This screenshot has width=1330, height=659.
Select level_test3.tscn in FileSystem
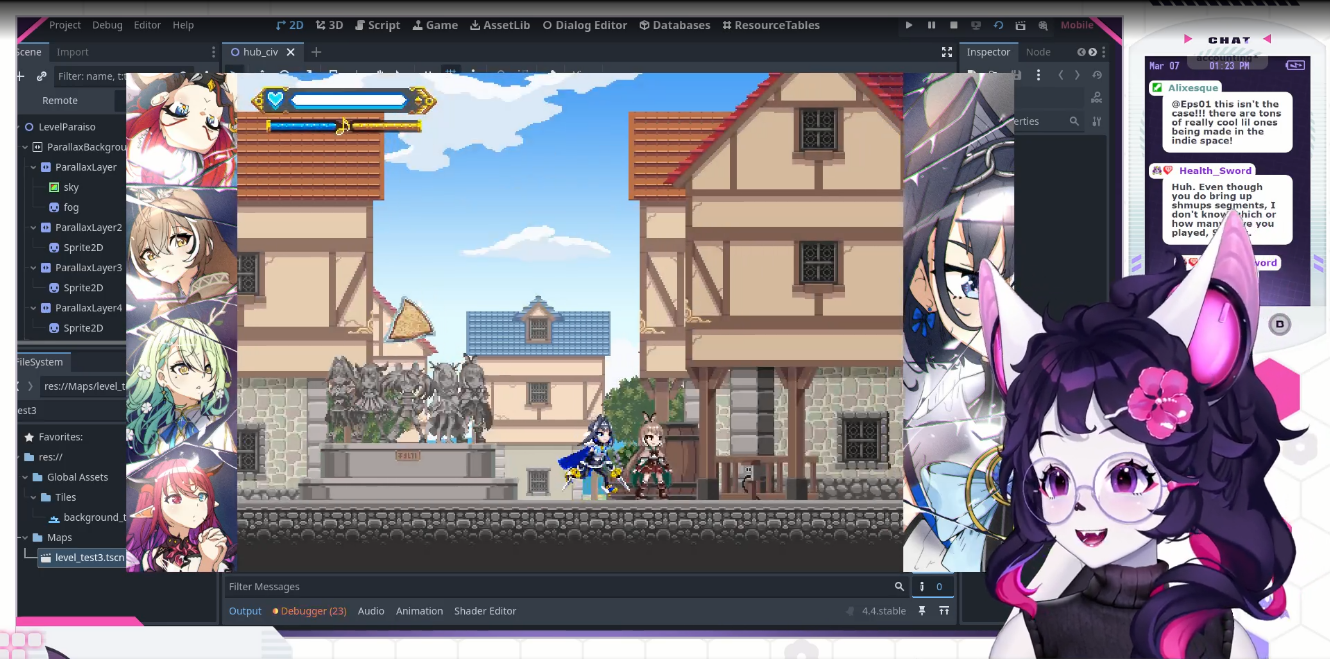tap(88, 557)
